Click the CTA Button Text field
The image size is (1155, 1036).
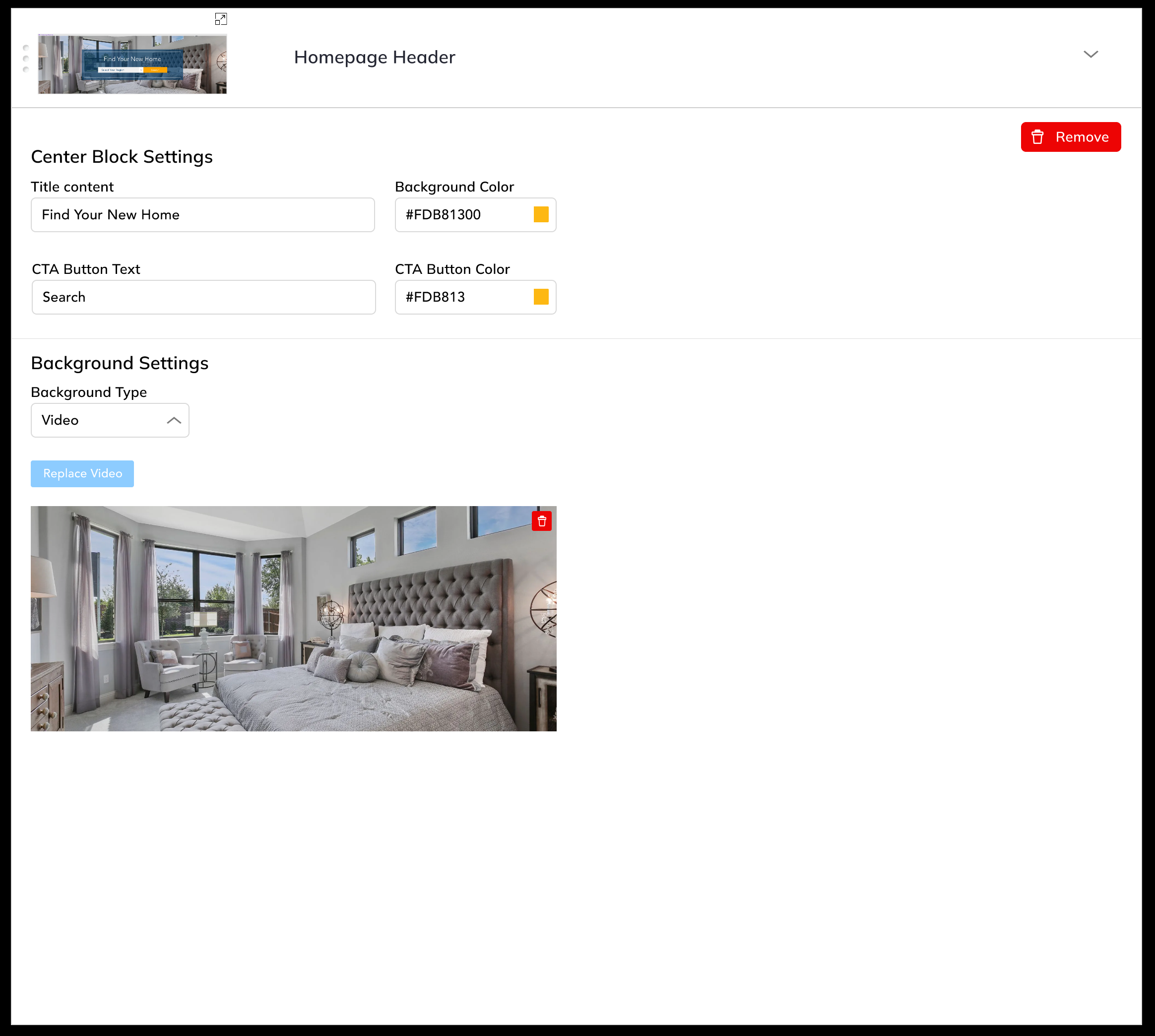click(x=203, y=297)
